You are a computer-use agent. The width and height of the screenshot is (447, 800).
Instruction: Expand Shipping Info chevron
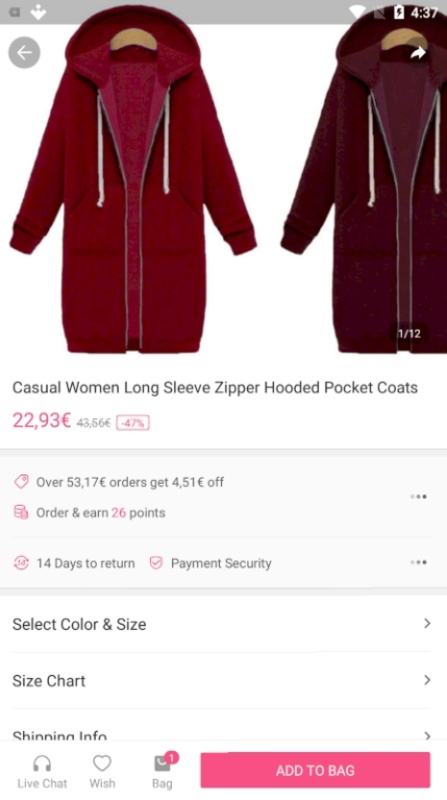pos(427,735)
